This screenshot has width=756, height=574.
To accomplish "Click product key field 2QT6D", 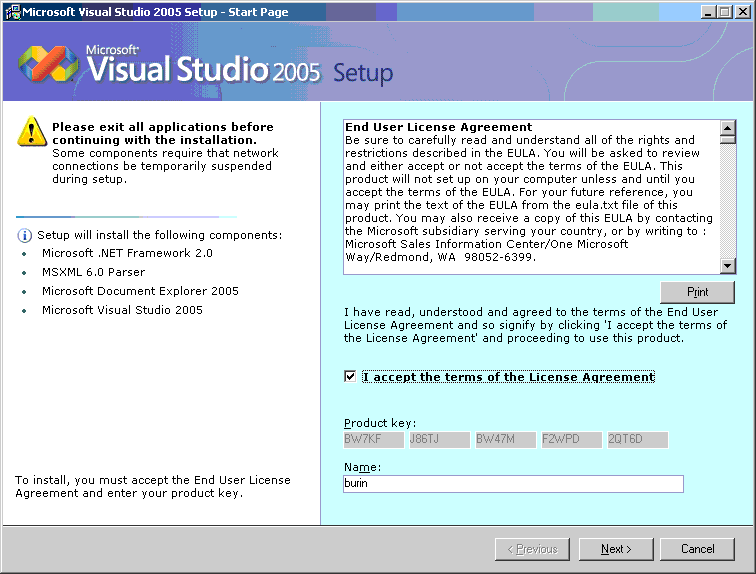I will 638,440.
